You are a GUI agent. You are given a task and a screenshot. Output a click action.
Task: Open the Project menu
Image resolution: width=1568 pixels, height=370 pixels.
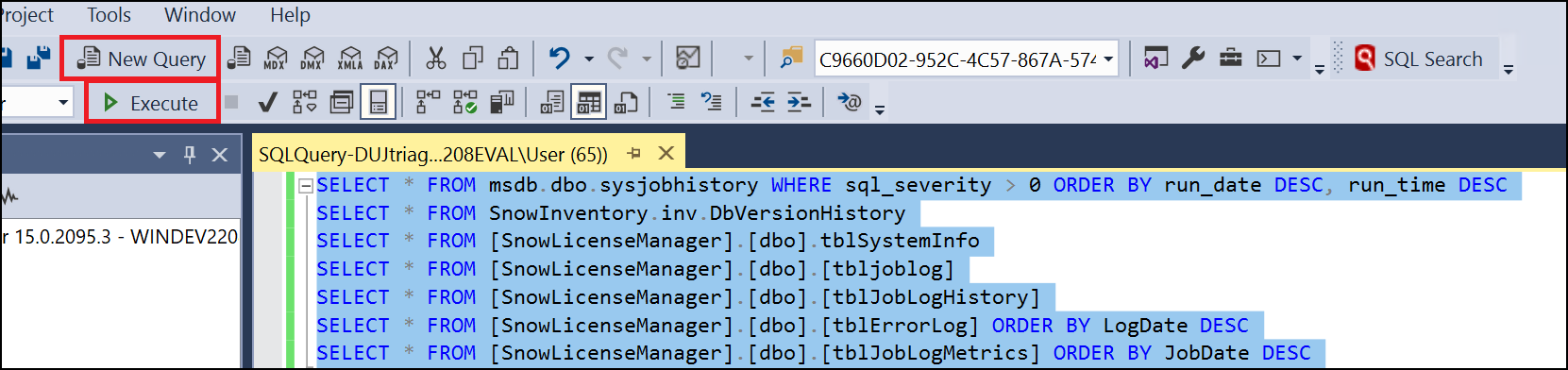(x=26, y=15)
